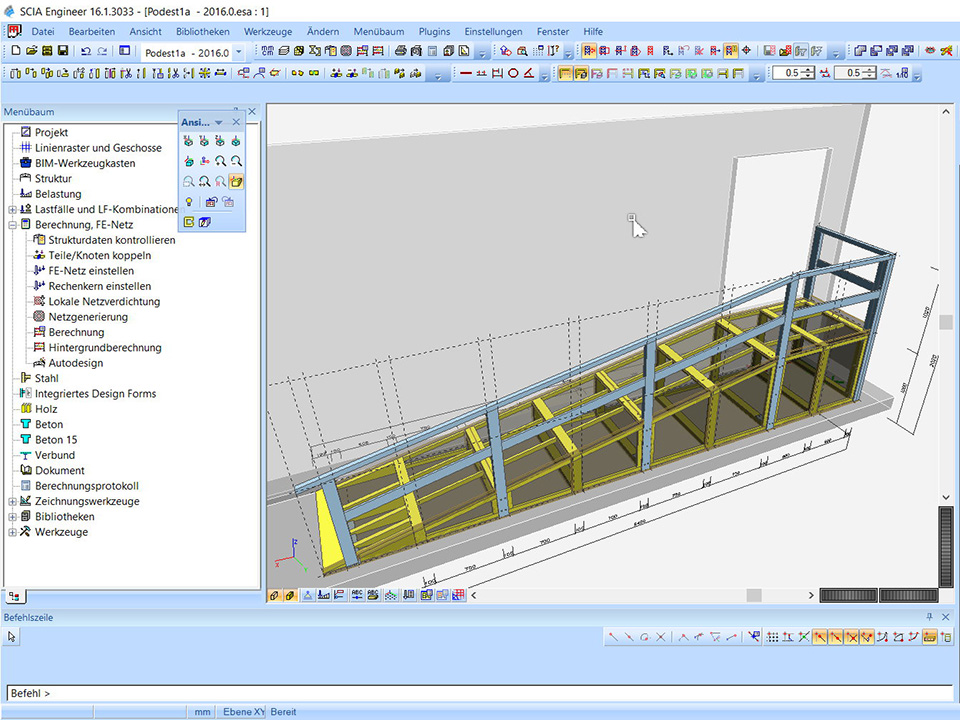
Task: Open the Einstellungen menu
Action: point(494,32)
